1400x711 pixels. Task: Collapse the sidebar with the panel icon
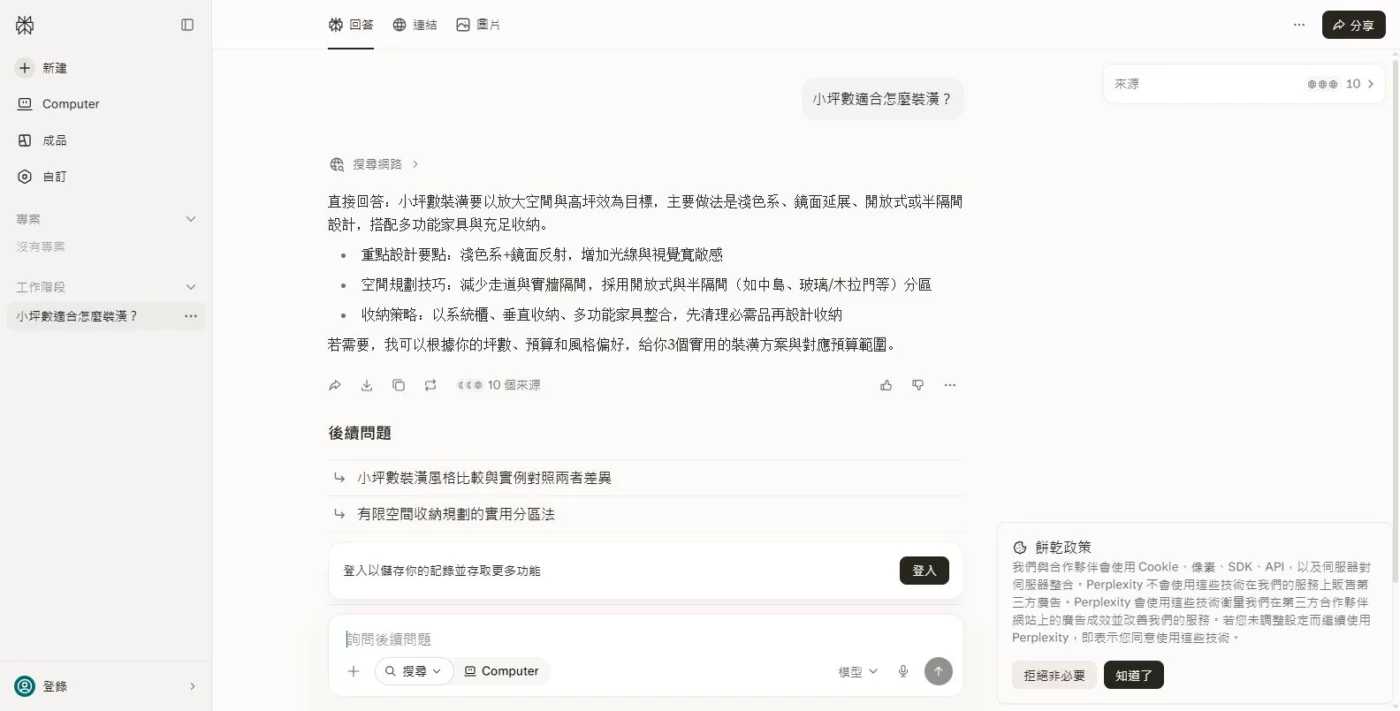(x=187, y=25)
